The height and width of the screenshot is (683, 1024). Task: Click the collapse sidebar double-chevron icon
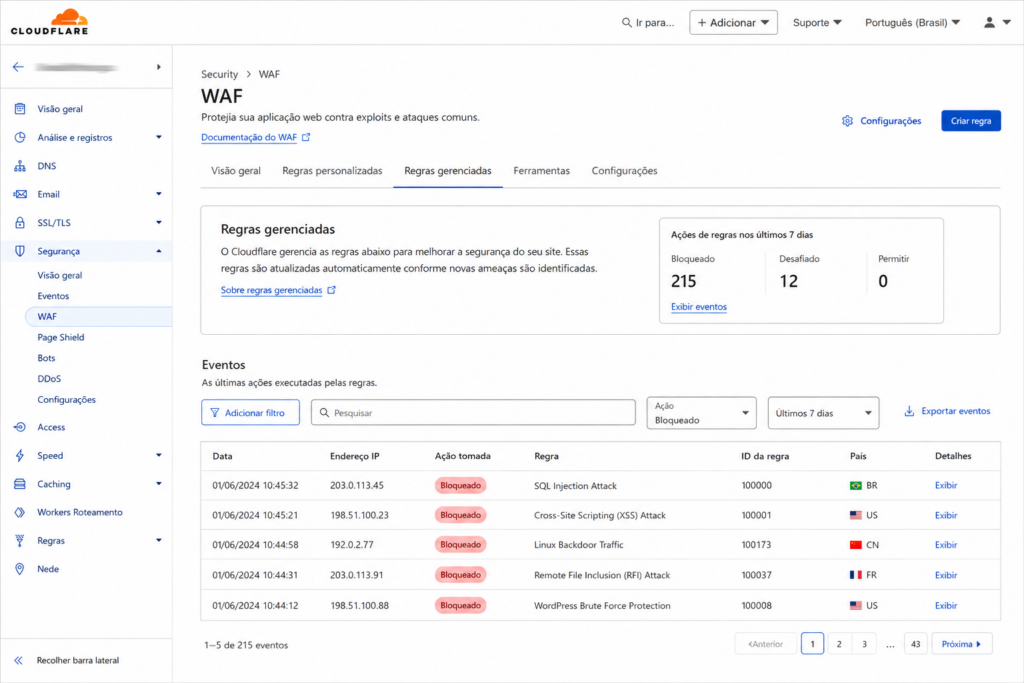coord(18,660)
